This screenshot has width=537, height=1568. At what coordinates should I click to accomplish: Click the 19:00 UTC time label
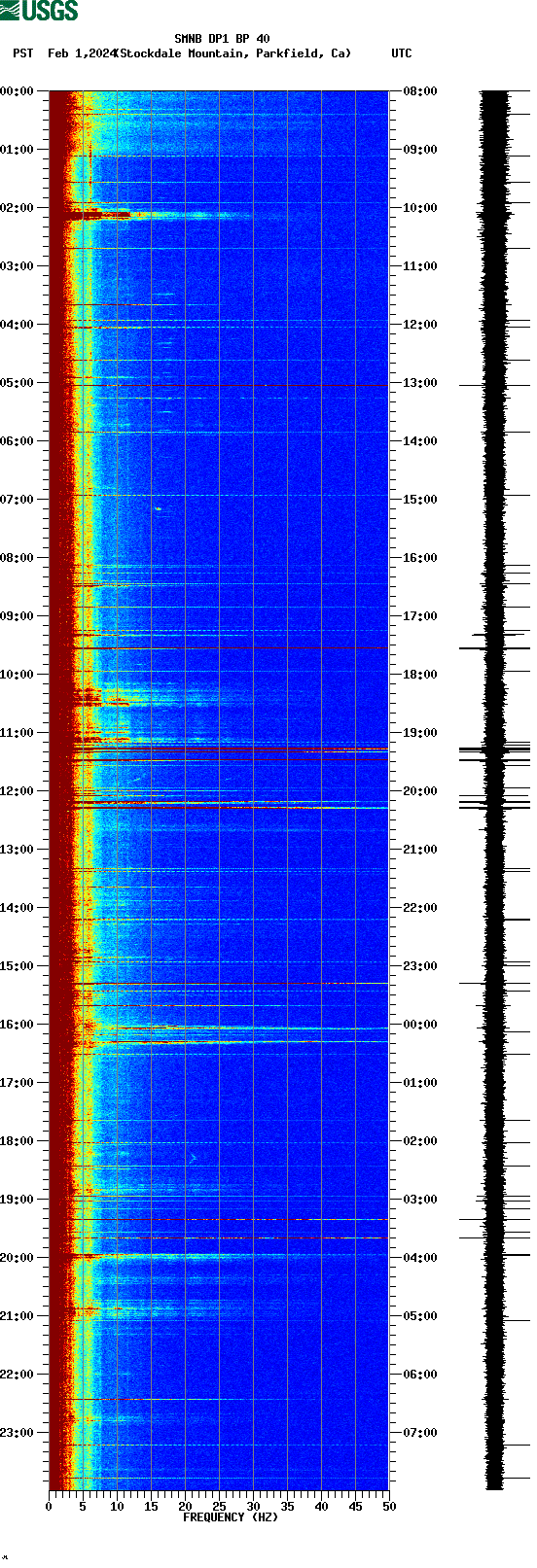(x=420, y=733)
